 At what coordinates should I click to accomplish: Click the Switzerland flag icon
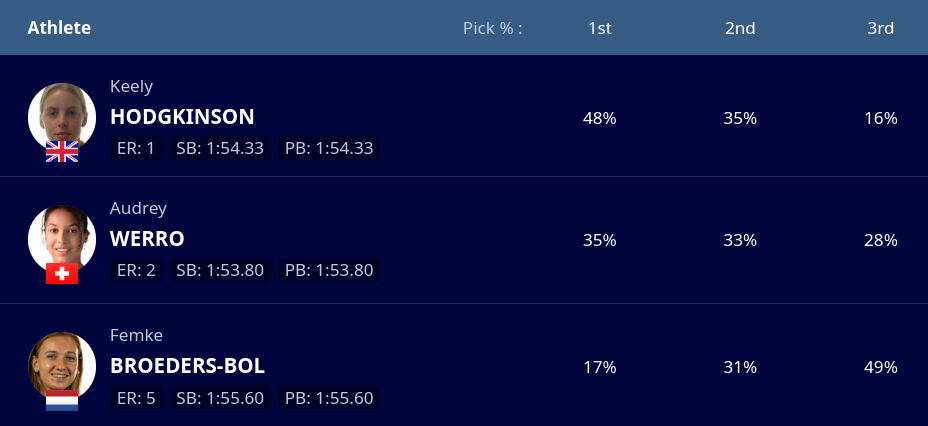62,273
